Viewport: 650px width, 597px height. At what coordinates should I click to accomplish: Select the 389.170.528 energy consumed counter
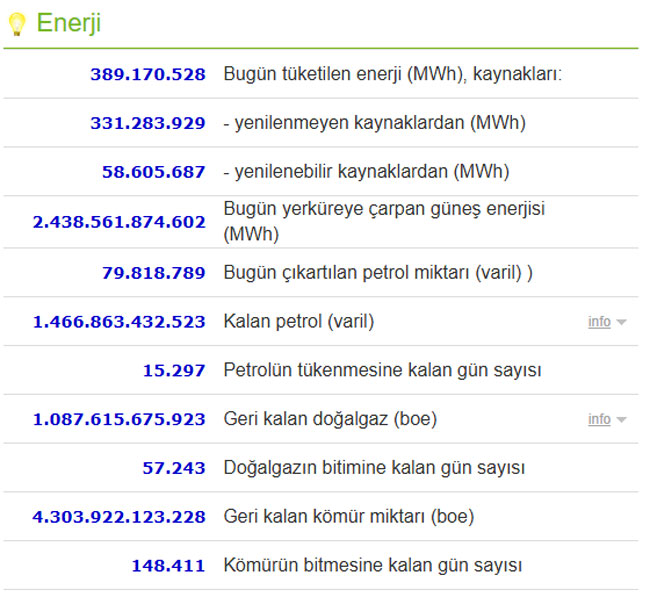click(x=147, y=74)
